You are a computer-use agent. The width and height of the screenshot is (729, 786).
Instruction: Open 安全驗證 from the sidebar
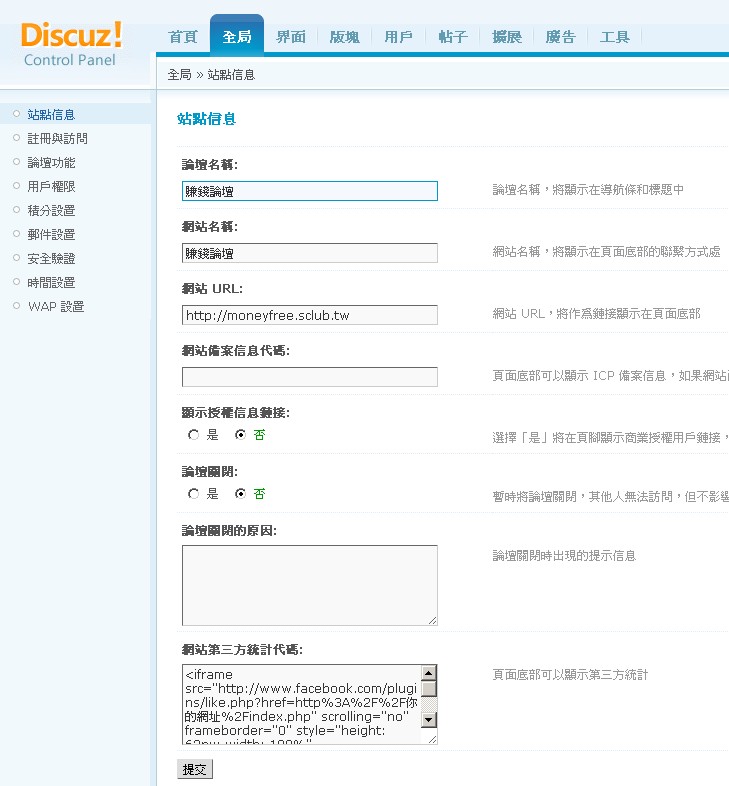(x=51, y=259)
